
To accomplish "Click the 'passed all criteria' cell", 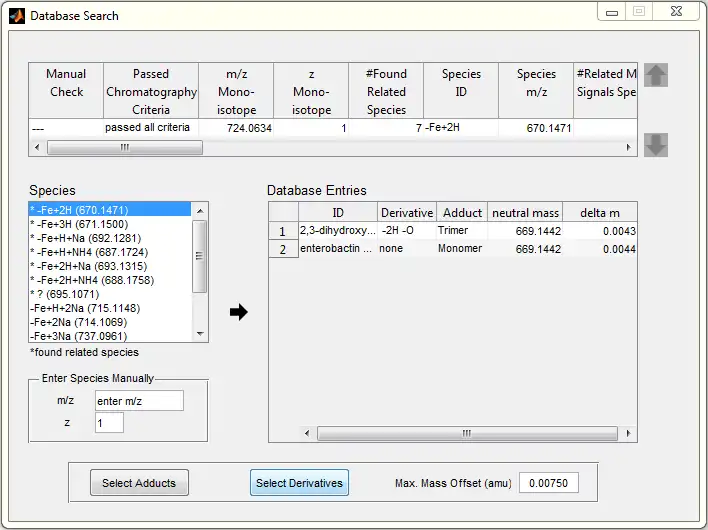I will [151, 128].
